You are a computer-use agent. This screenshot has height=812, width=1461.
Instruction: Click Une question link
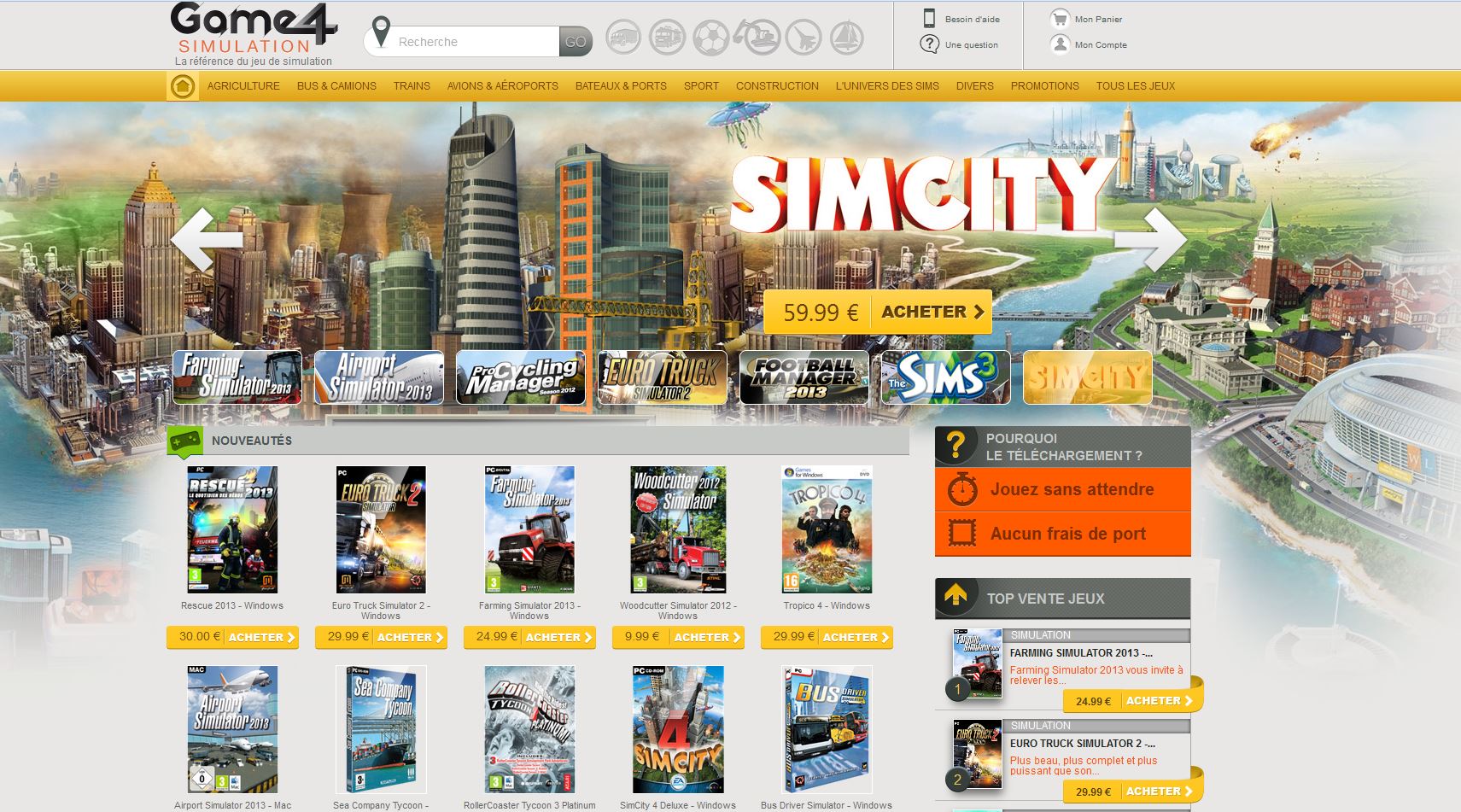coord(971,45)
